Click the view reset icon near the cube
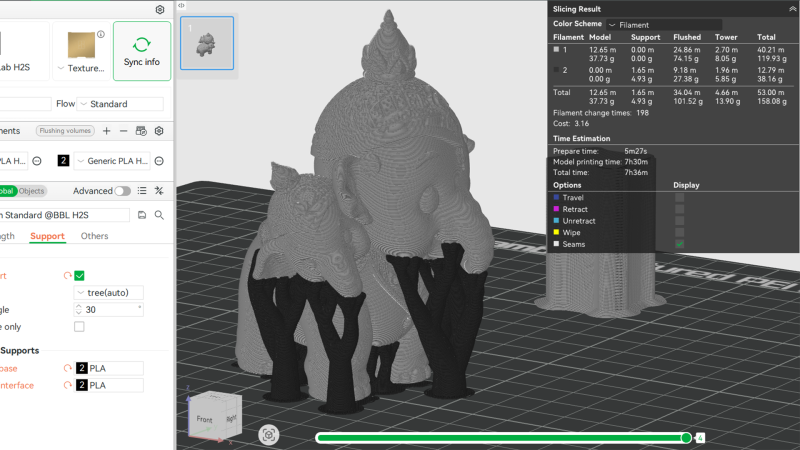 click(268, 435)
